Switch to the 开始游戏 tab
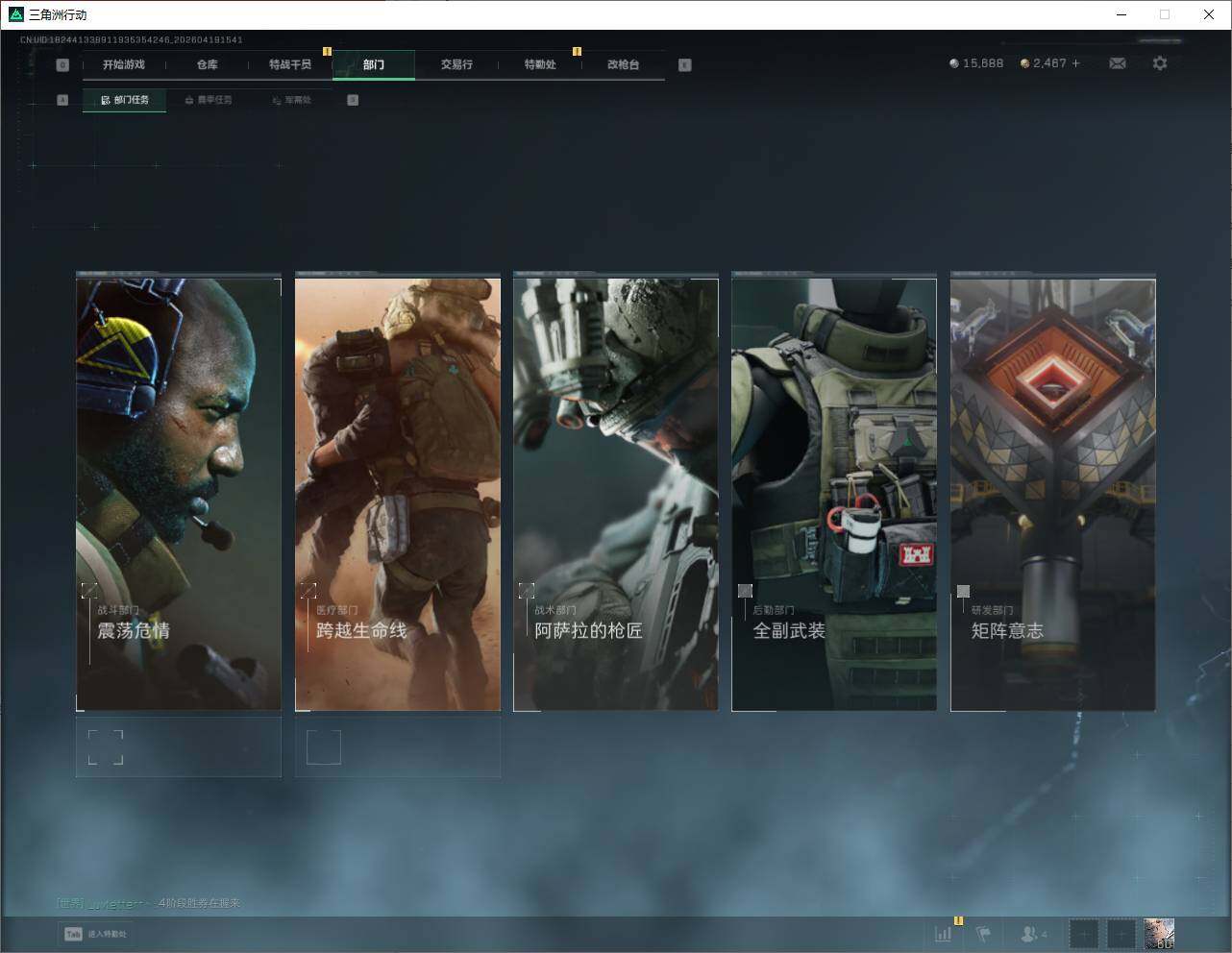 124,64
